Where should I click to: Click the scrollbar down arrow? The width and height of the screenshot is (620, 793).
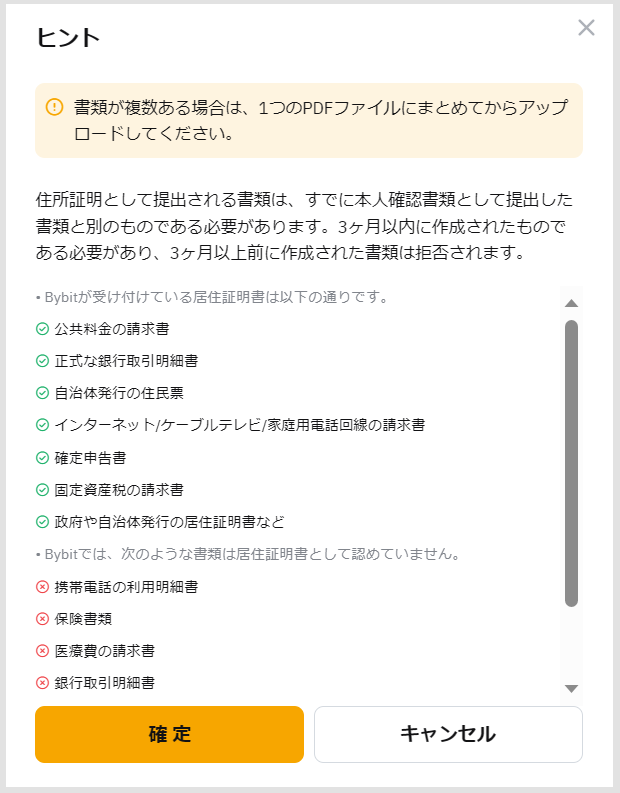point(572,688)
